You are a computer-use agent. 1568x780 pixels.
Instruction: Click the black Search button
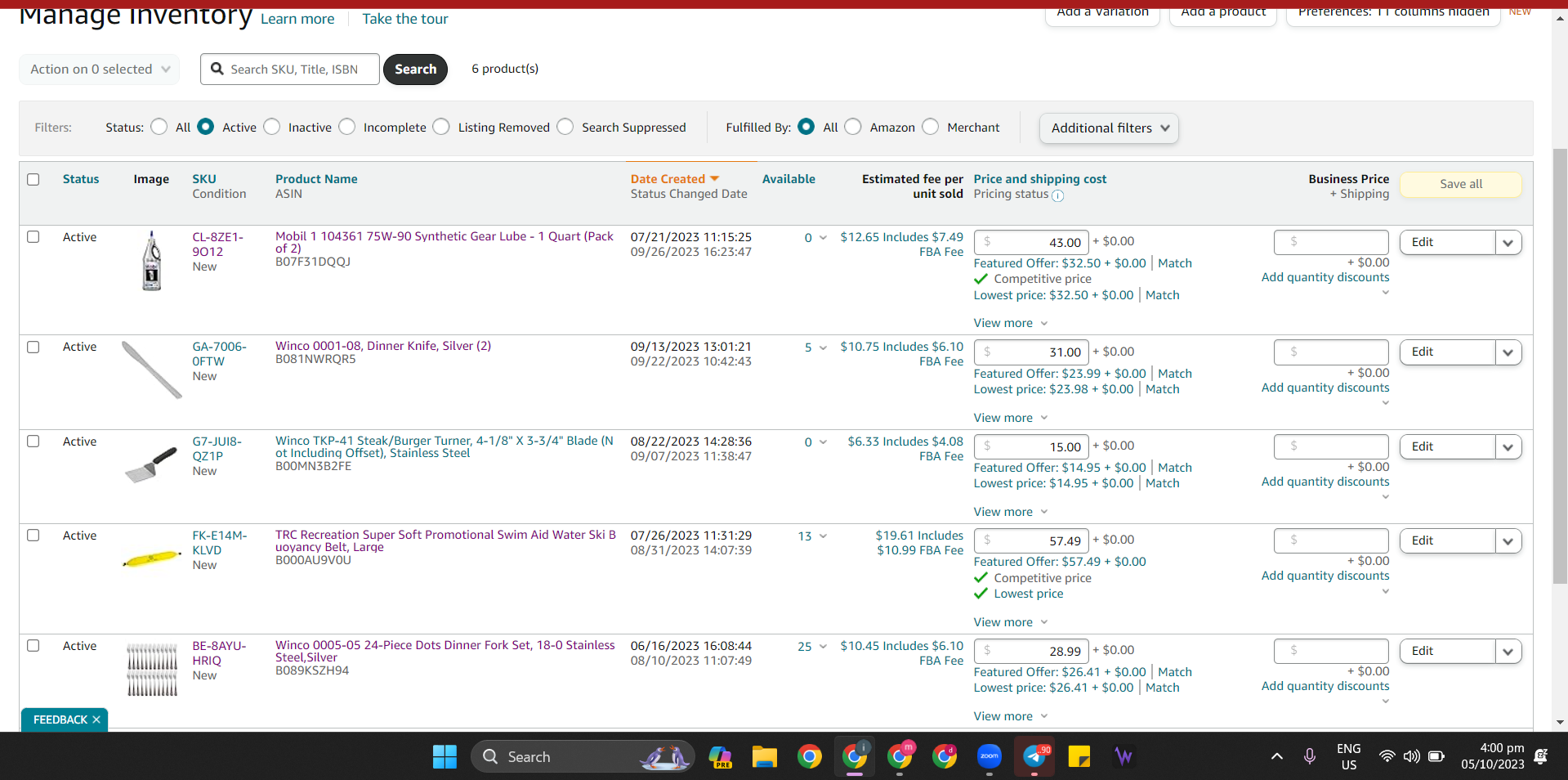click(416, 69)
